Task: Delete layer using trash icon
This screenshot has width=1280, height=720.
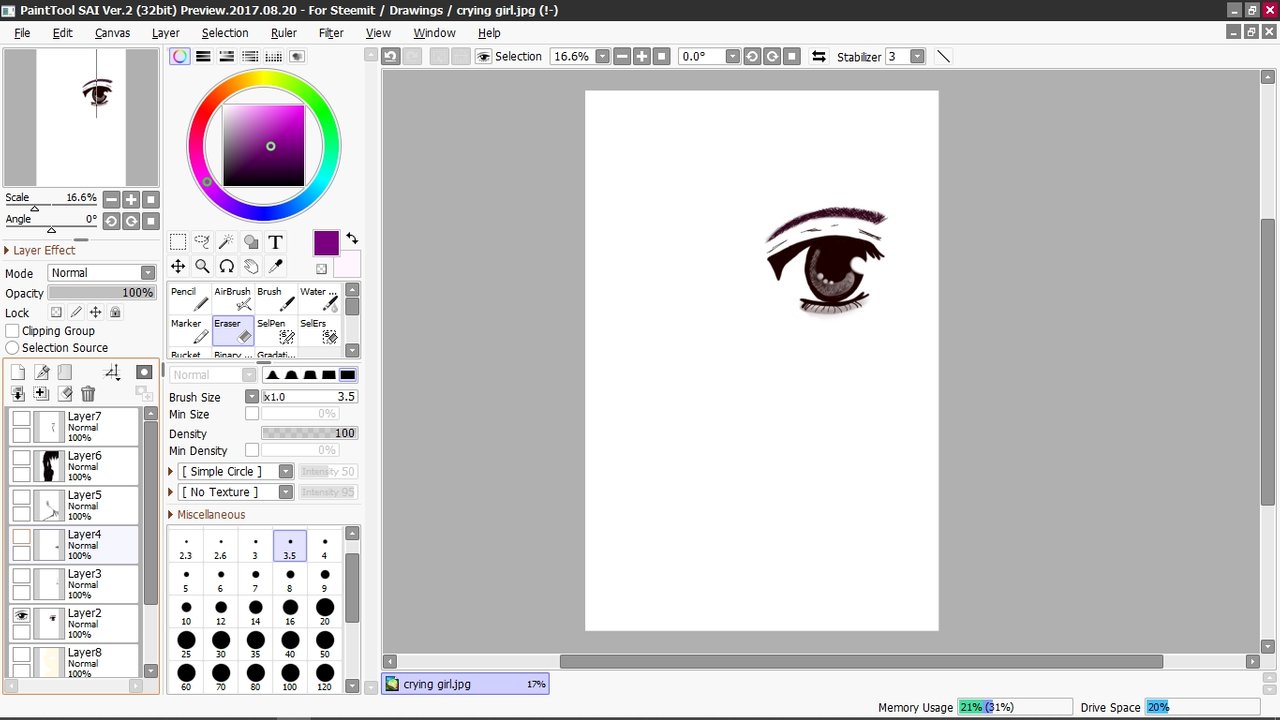Action: (88, 395)
